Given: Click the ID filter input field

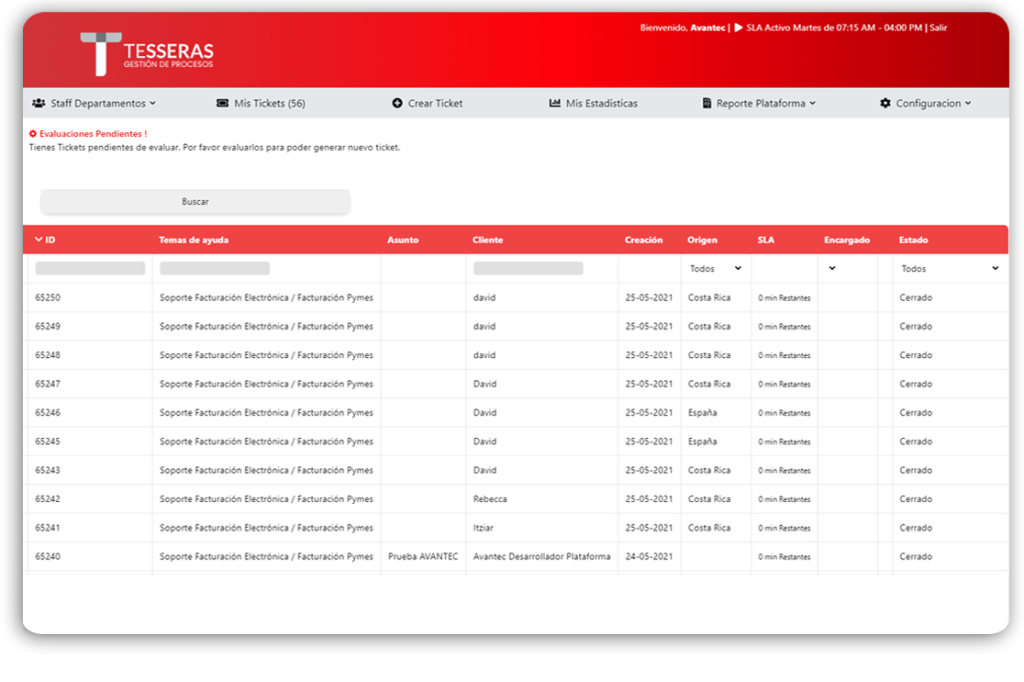Looking at the screenshot, I should tap(90, 269).
